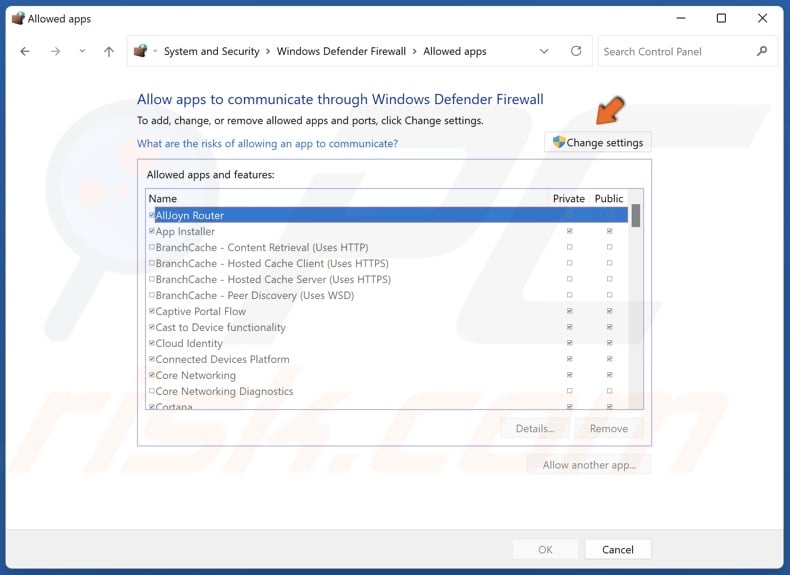
Task: Select the App Installer row
Action: [387, 231]
